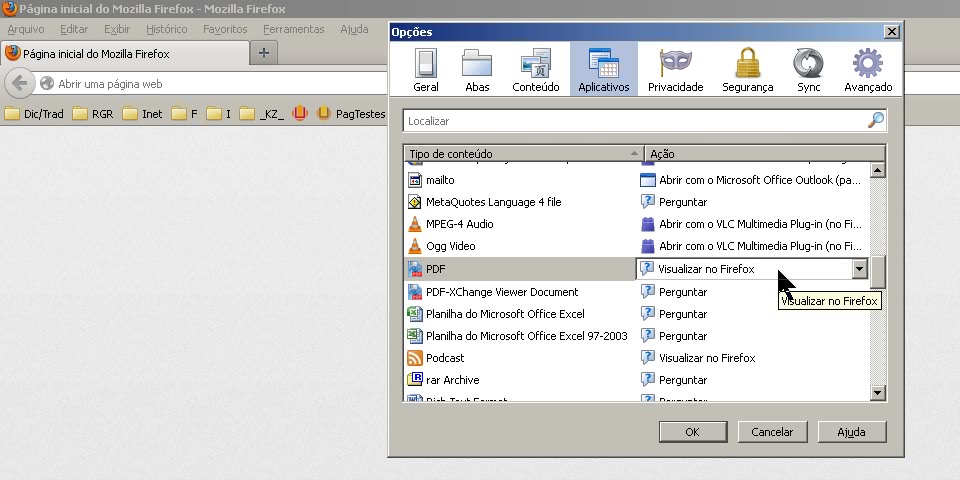Select the Podcast content type row
Screen dimensions: 960x480
click(x=445, y=358)
